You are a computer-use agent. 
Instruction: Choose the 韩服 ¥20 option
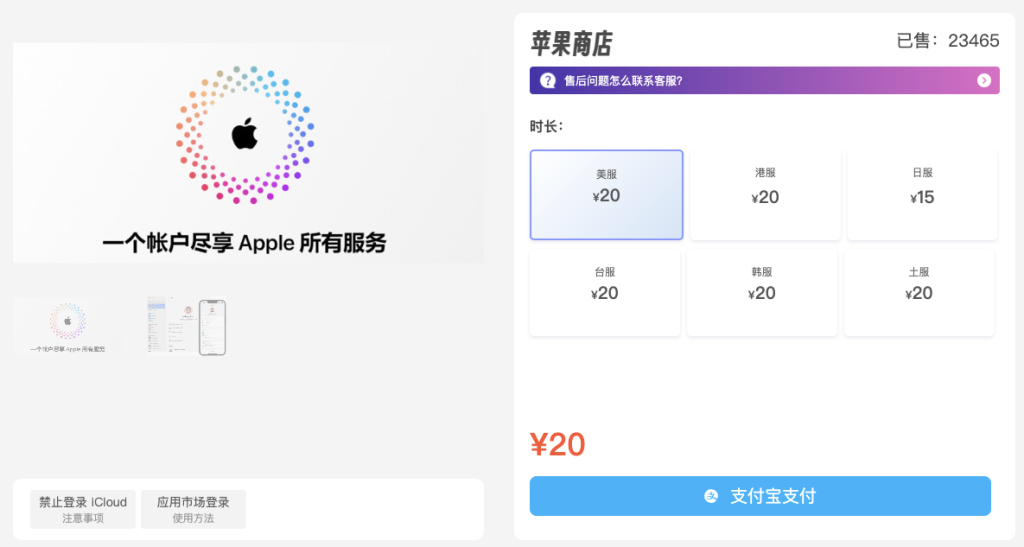click(762, 292)
